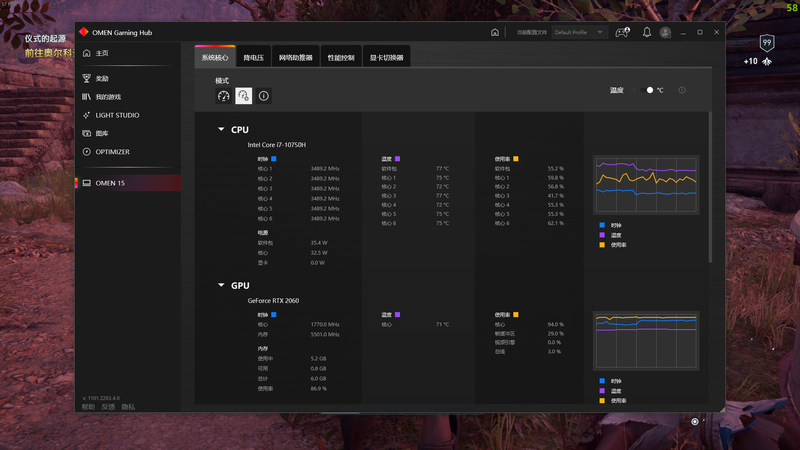Click the Intel Core i7-10750H label
The height and width of the screenshot is (450, 800).
(277, 145)
